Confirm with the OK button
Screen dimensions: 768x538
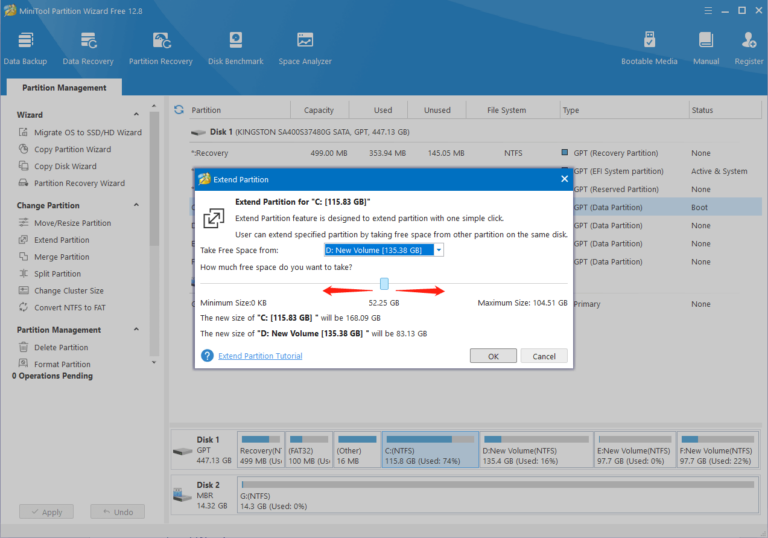point(493,356)
